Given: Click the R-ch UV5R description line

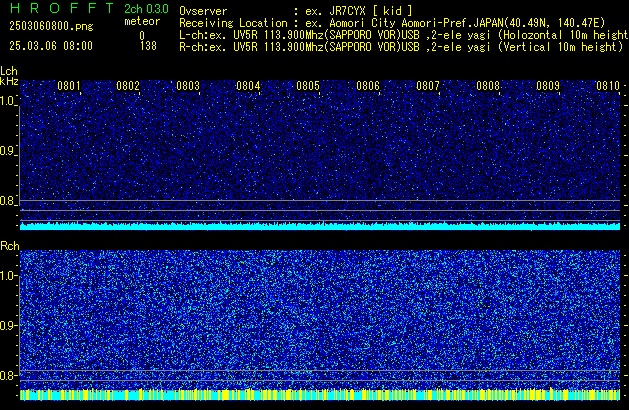Looking at the screenshot, I should tap(401, 47).
